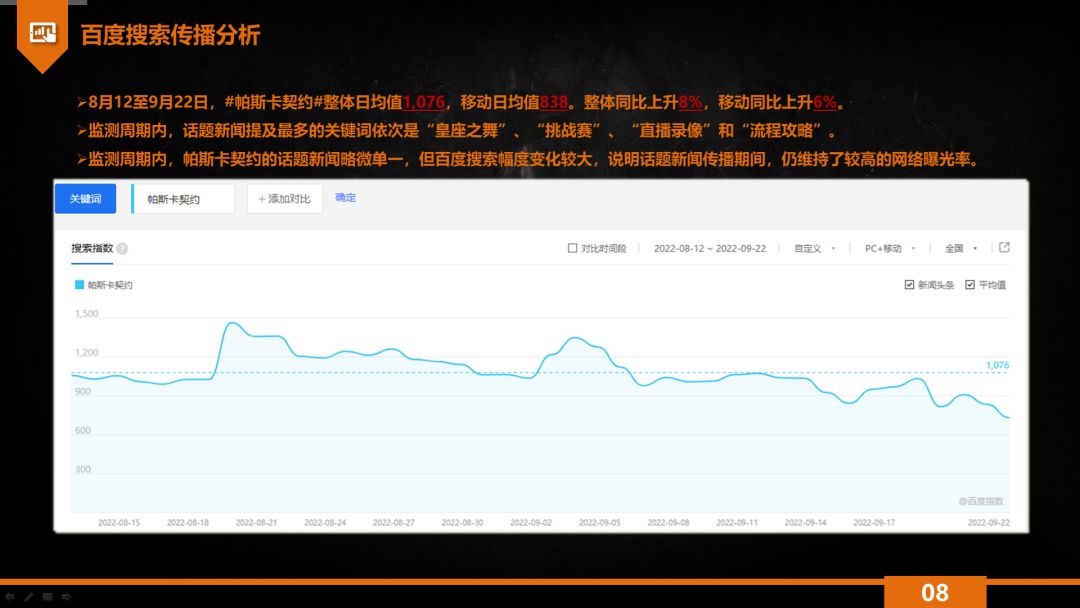The height and width of the screenshot is (608, 1080).
Task: Click the 900 y-axis label
Action: pos(83,391)
